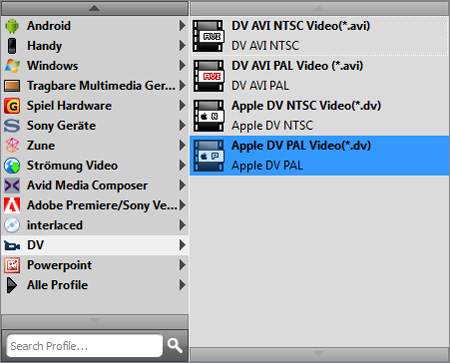
Task: Click the Alle Profile play icon
Action: point(12,285)
